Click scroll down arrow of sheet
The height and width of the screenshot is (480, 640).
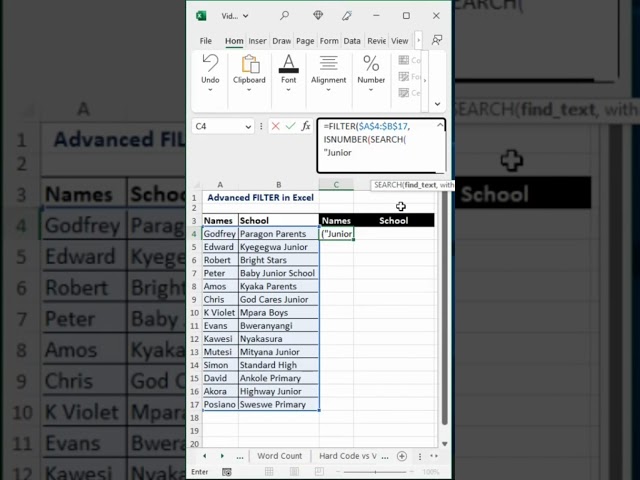444,444
